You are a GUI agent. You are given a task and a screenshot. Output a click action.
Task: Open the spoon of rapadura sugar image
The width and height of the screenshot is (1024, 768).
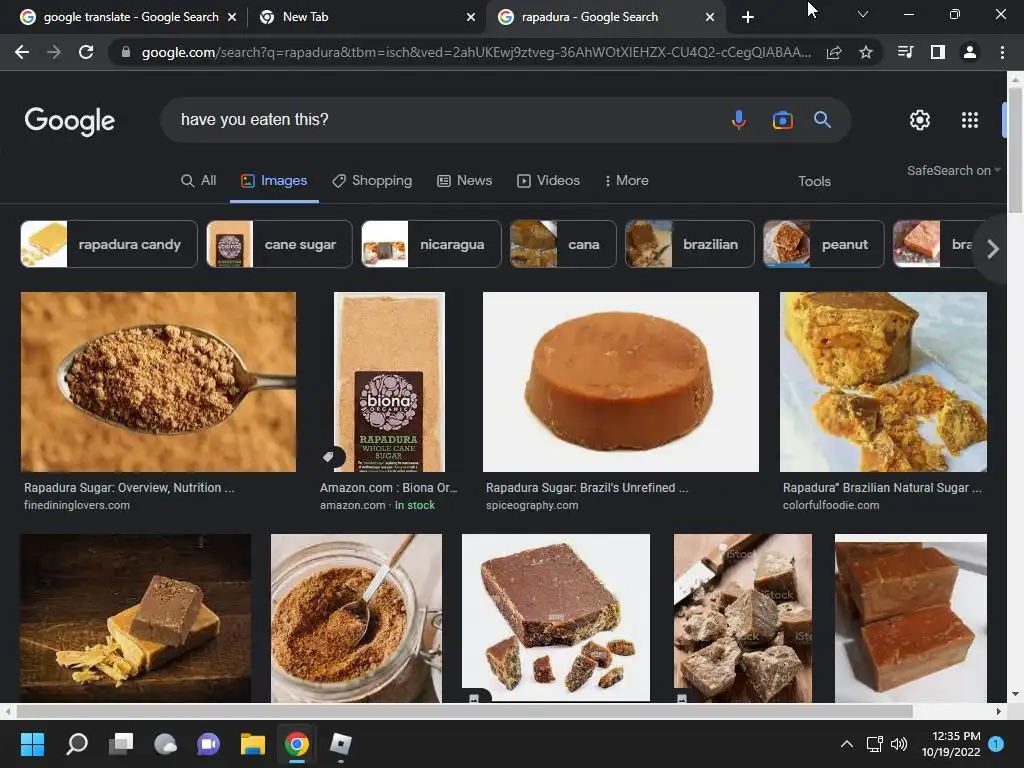158,382
